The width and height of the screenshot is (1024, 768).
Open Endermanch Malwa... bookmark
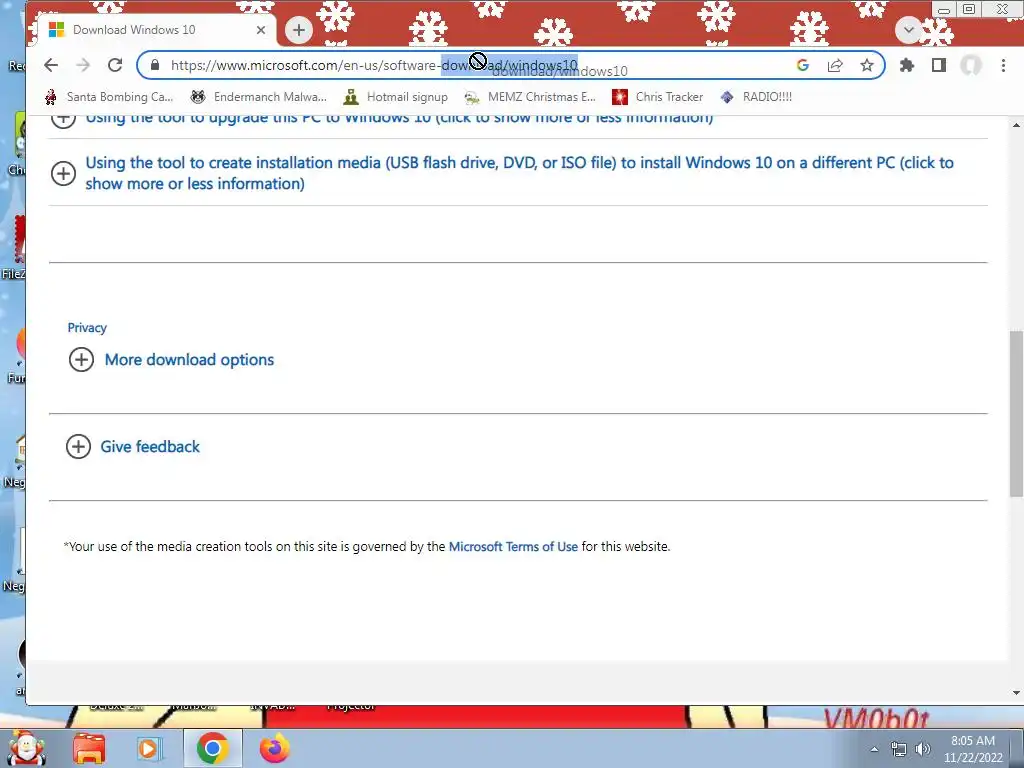[258, 97]
